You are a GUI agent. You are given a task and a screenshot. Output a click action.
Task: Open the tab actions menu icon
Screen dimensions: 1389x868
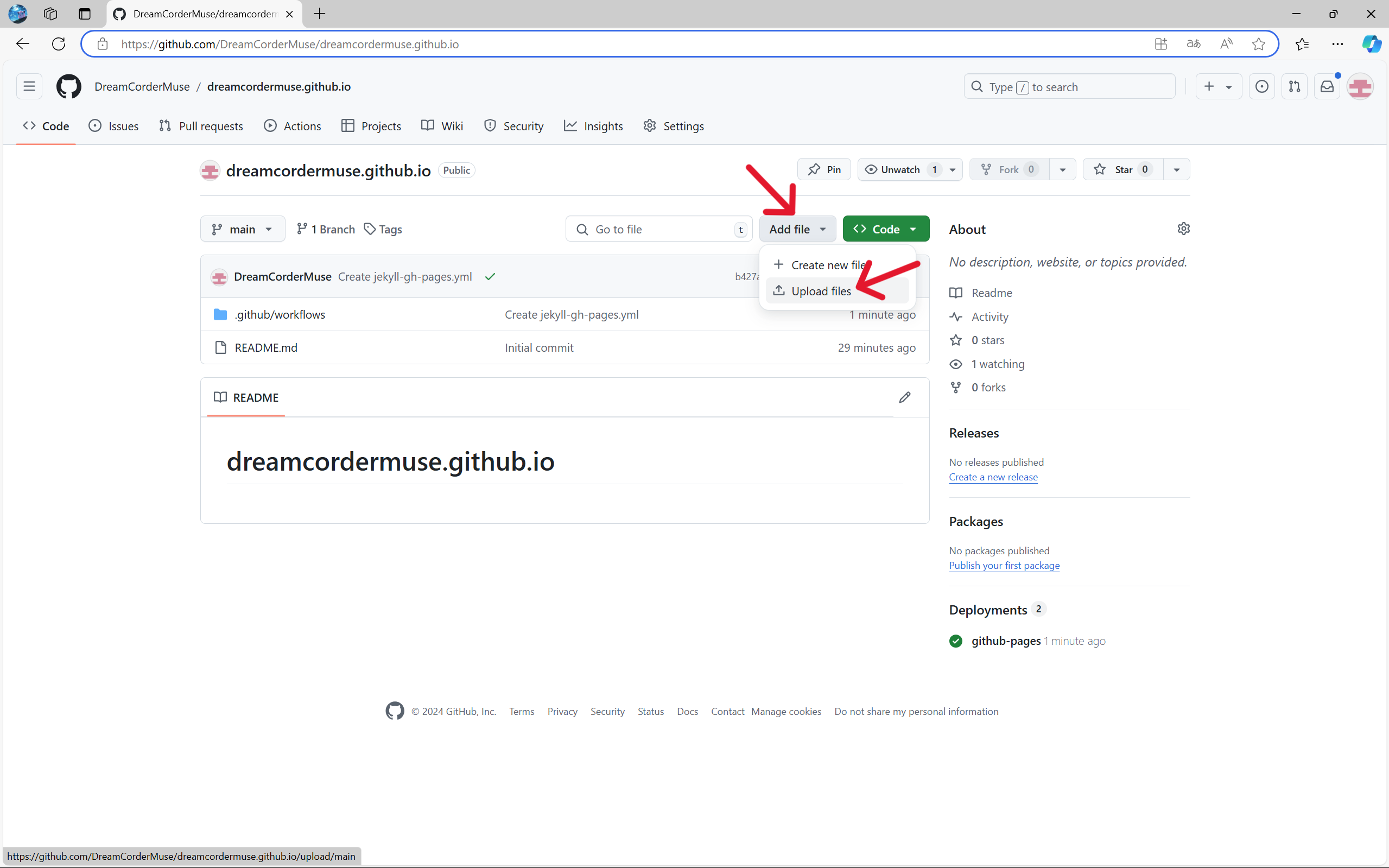point(84,14)
